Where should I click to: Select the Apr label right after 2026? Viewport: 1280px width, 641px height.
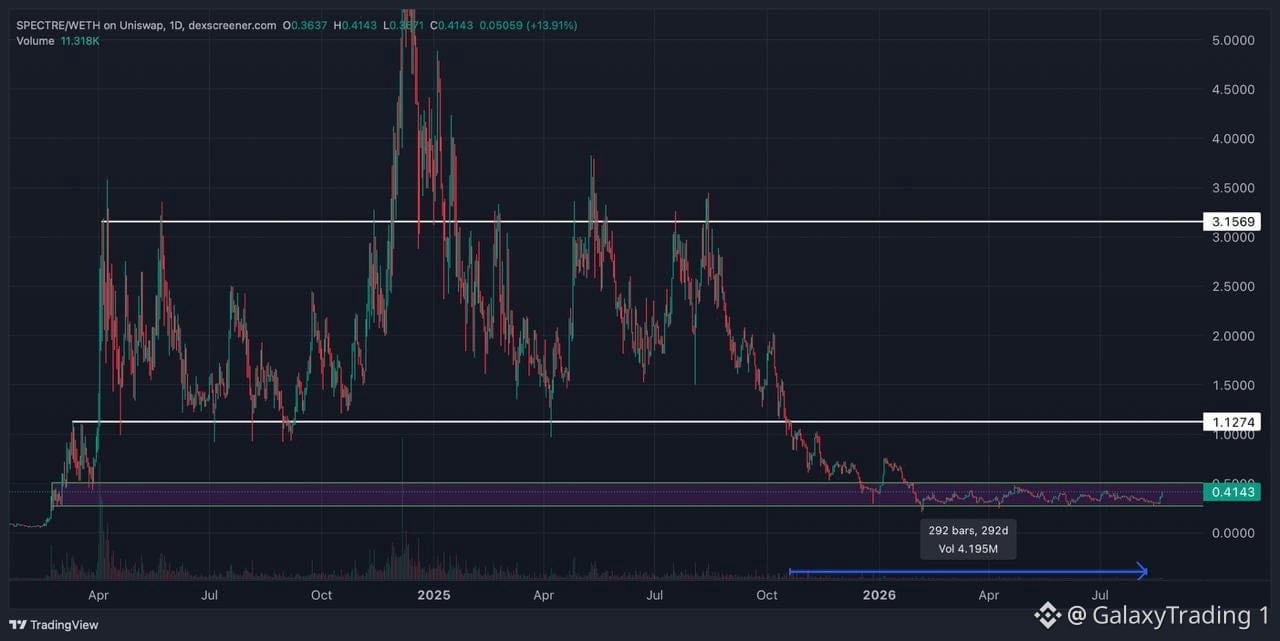(x=988, y=595)
